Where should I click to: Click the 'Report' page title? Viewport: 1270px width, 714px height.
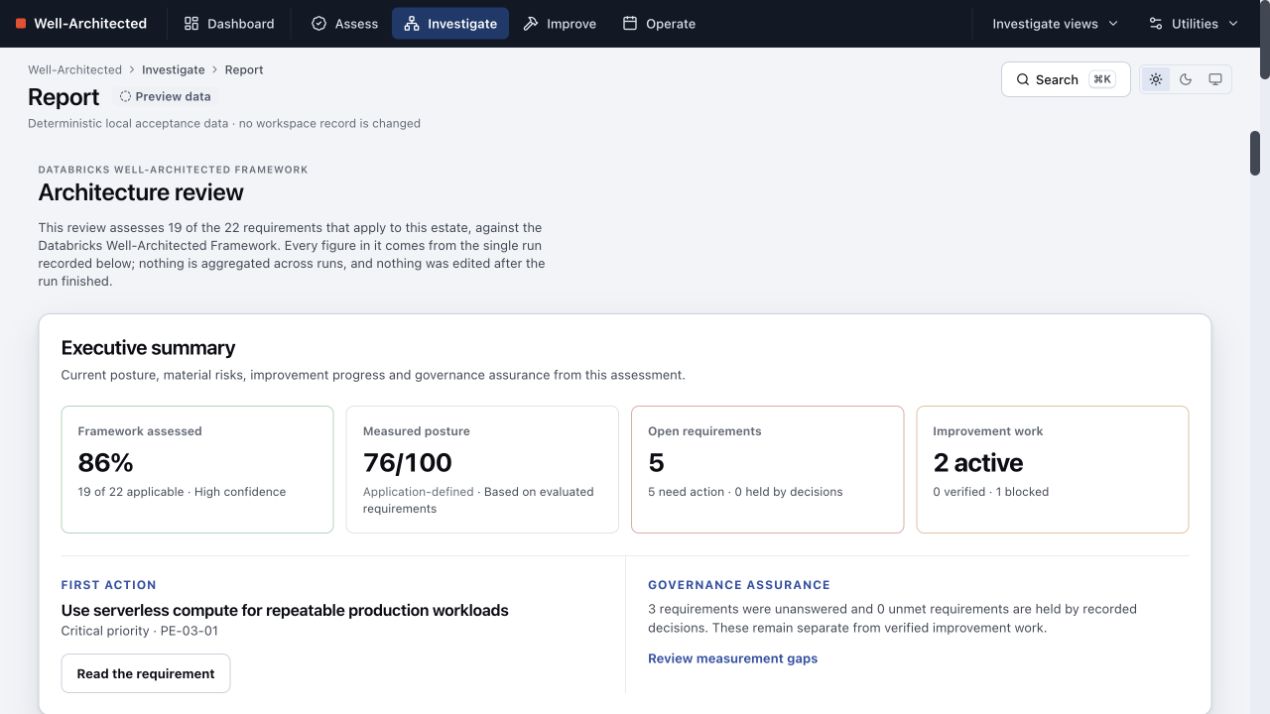[64, 97]
